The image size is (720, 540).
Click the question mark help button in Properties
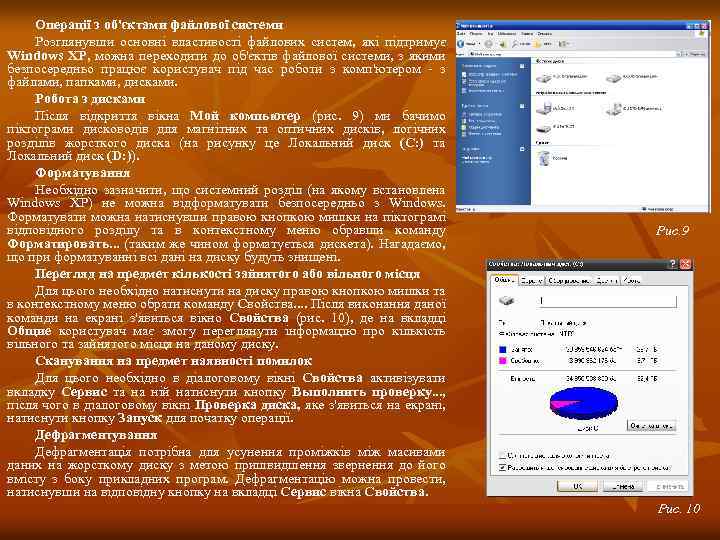pyautogui.click(x=672, y=264)
